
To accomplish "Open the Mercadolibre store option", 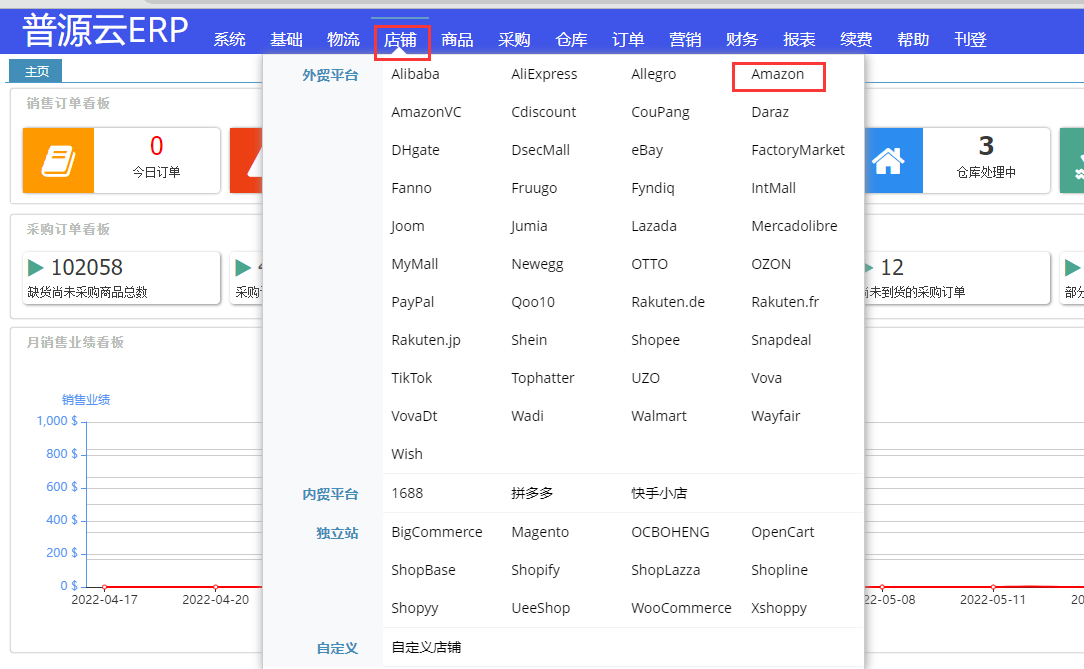I will pos(794,227).
